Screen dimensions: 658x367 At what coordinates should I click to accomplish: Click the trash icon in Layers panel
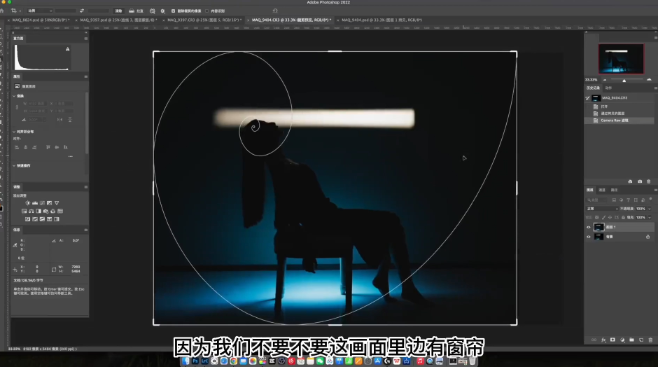tap(650, 340)
